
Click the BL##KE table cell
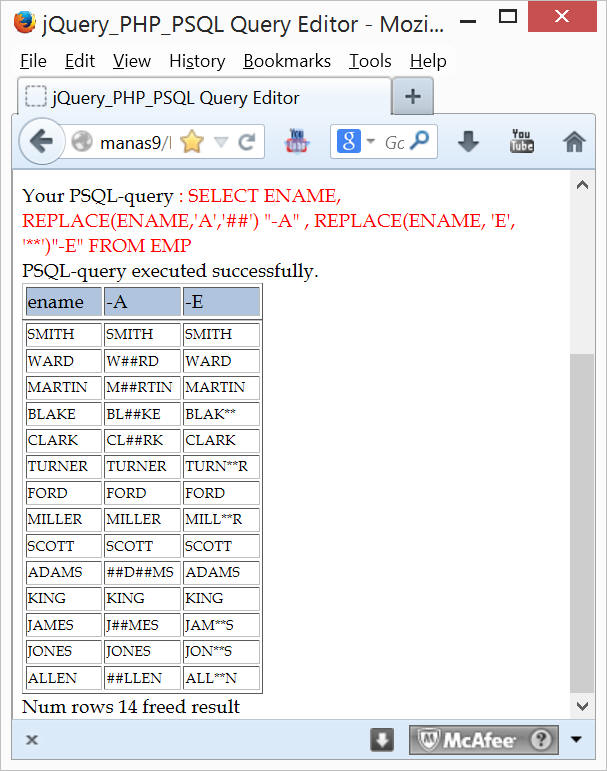coord(142,414)
